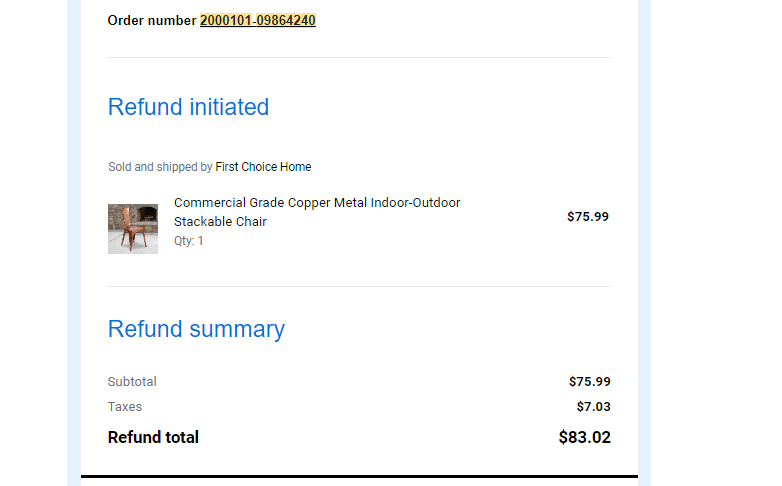Click the divider line under the order number
The height and width of the screenshot is (486, 782).
pos(359,57)
